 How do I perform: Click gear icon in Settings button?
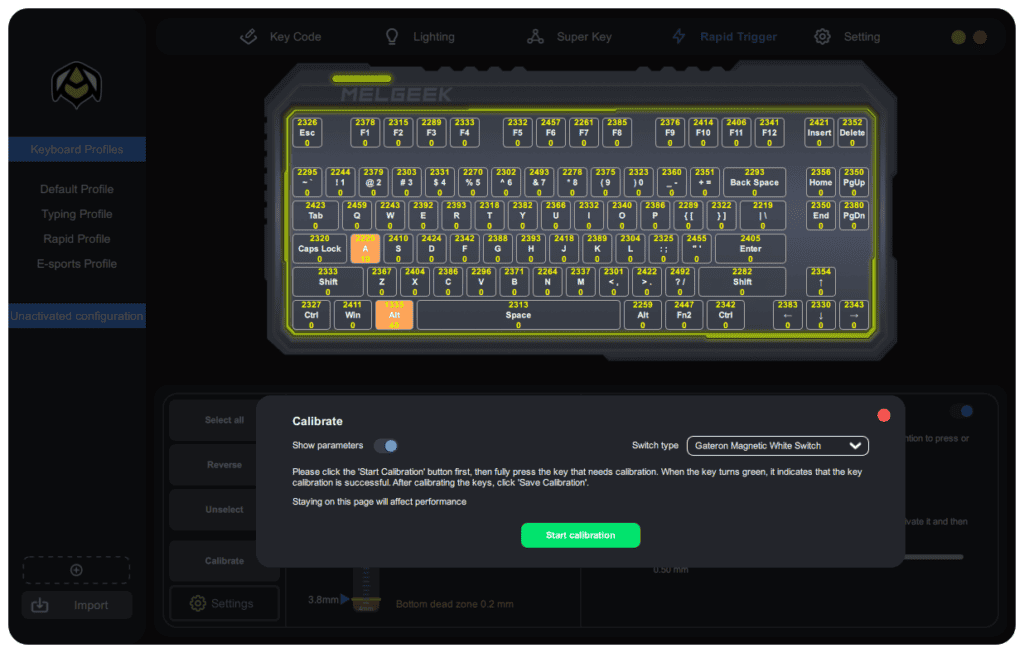click(x=197, y=603)
